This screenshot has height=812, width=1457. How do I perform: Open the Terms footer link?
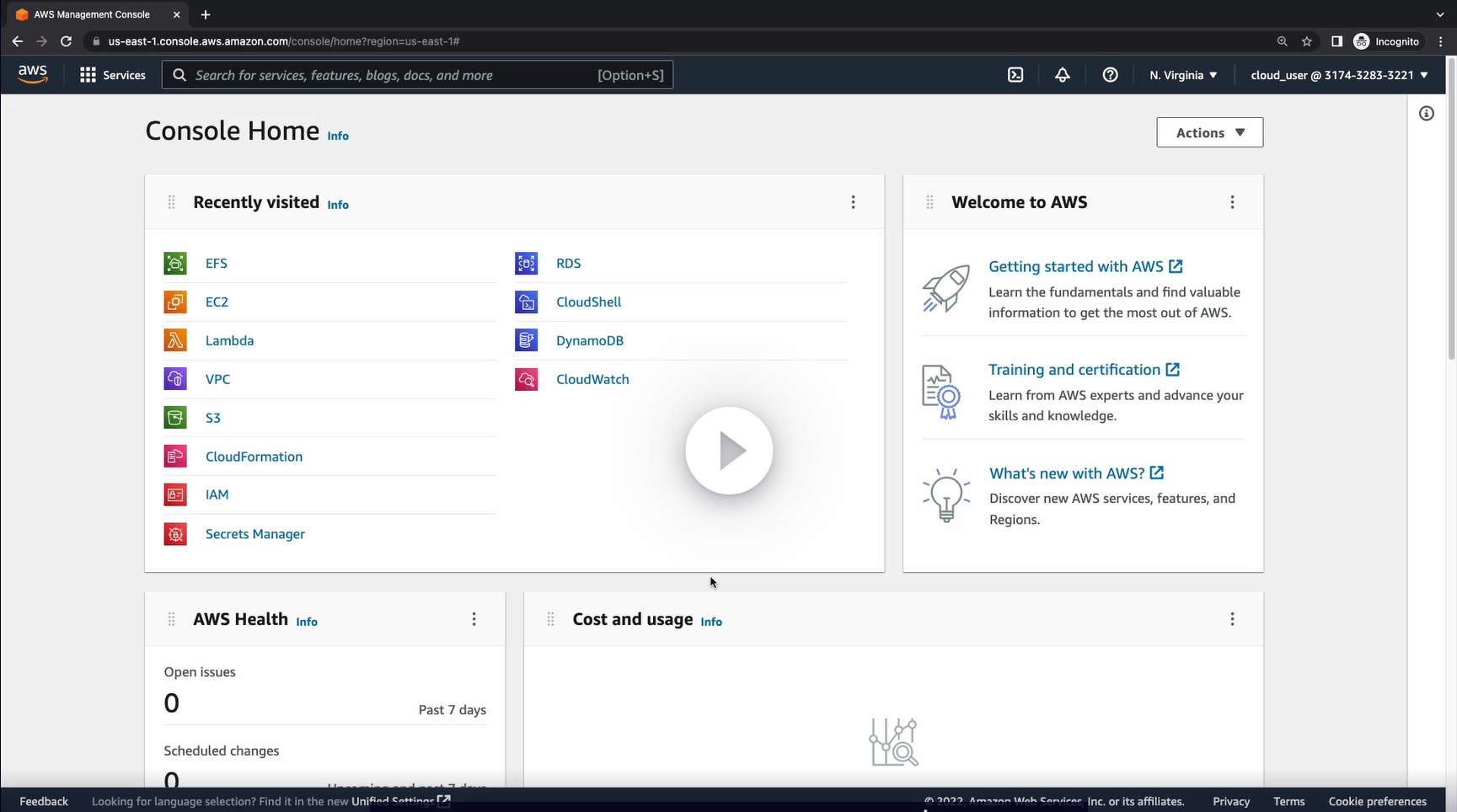(1288, 801)
